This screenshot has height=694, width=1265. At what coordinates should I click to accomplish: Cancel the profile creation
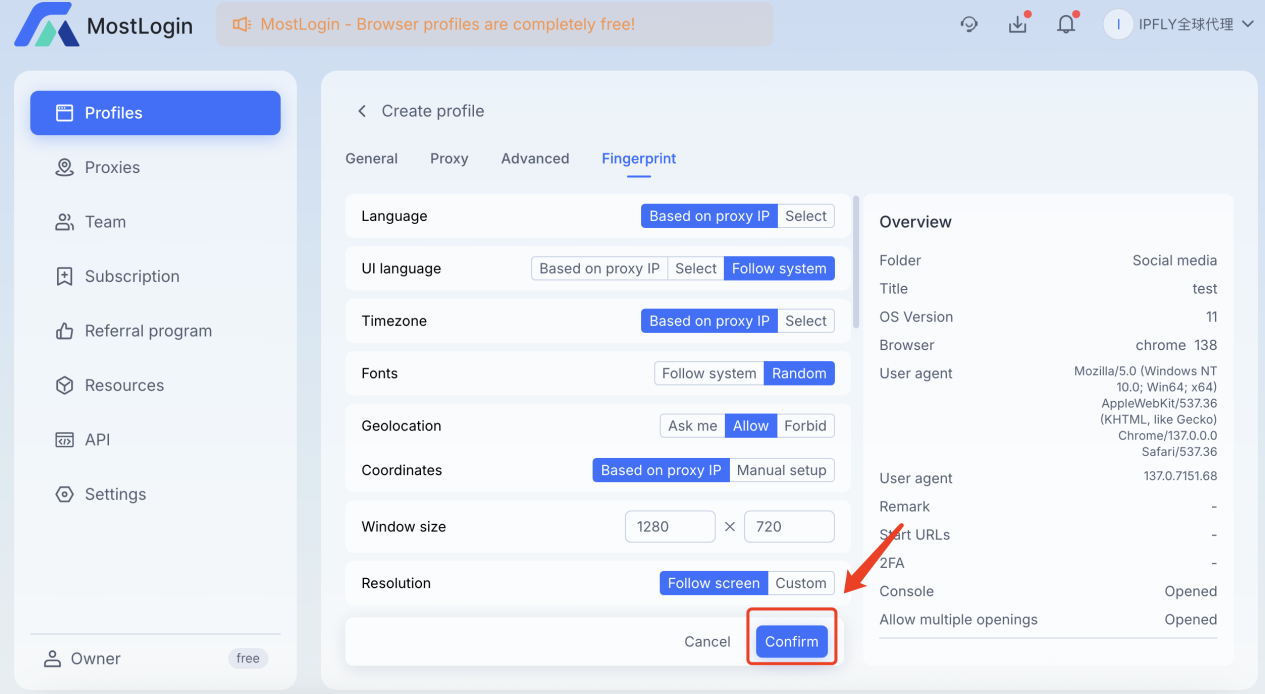707,642
